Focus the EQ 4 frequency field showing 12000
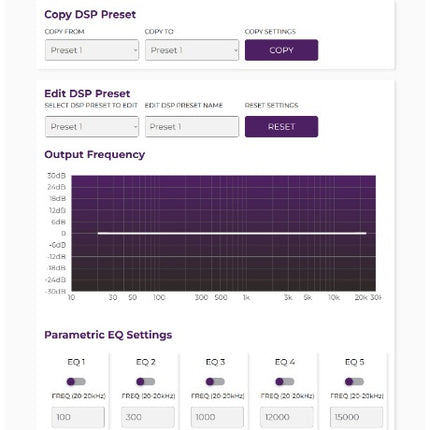 (287, 417)
